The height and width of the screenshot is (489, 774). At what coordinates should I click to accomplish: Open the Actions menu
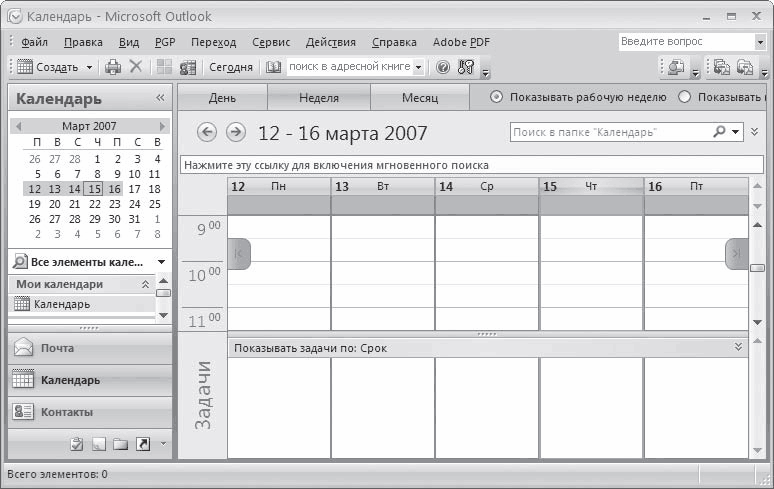point(330,42)
